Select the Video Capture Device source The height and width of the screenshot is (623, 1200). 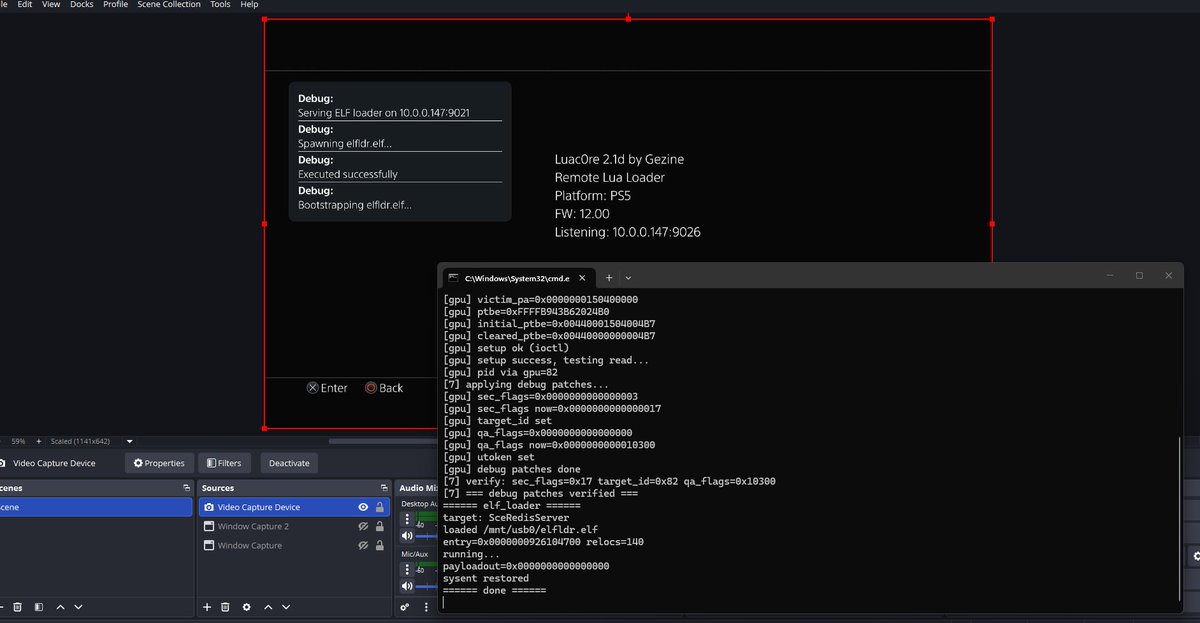294,507
